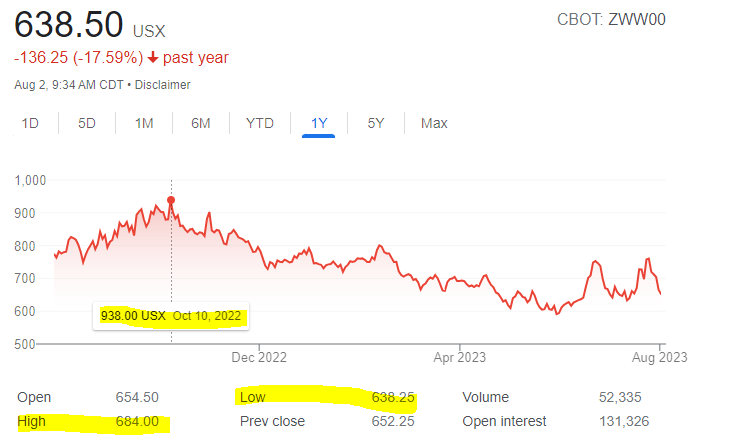The width and height of the screenshot is (741, 444).
Task: Click the Open interest value 131,326
Action: pos(624,421)
